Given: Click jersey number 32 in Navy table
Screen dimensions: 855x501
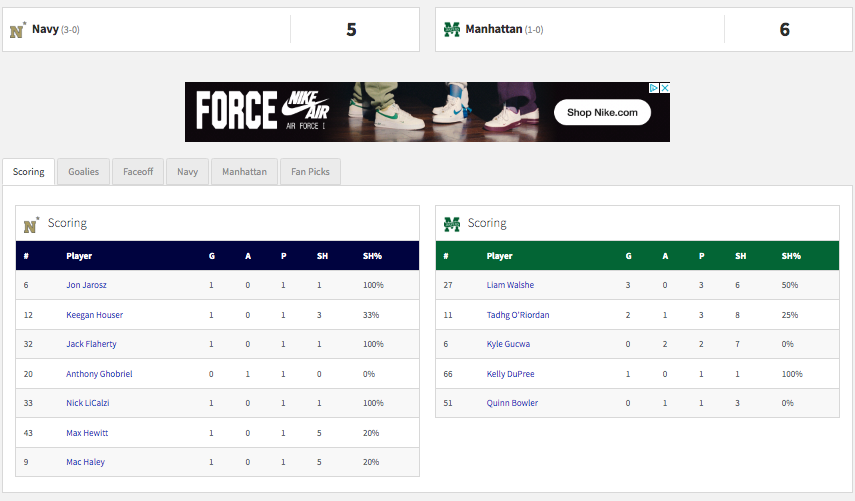Looking at the screenshot, I should [x=28, y=344].
